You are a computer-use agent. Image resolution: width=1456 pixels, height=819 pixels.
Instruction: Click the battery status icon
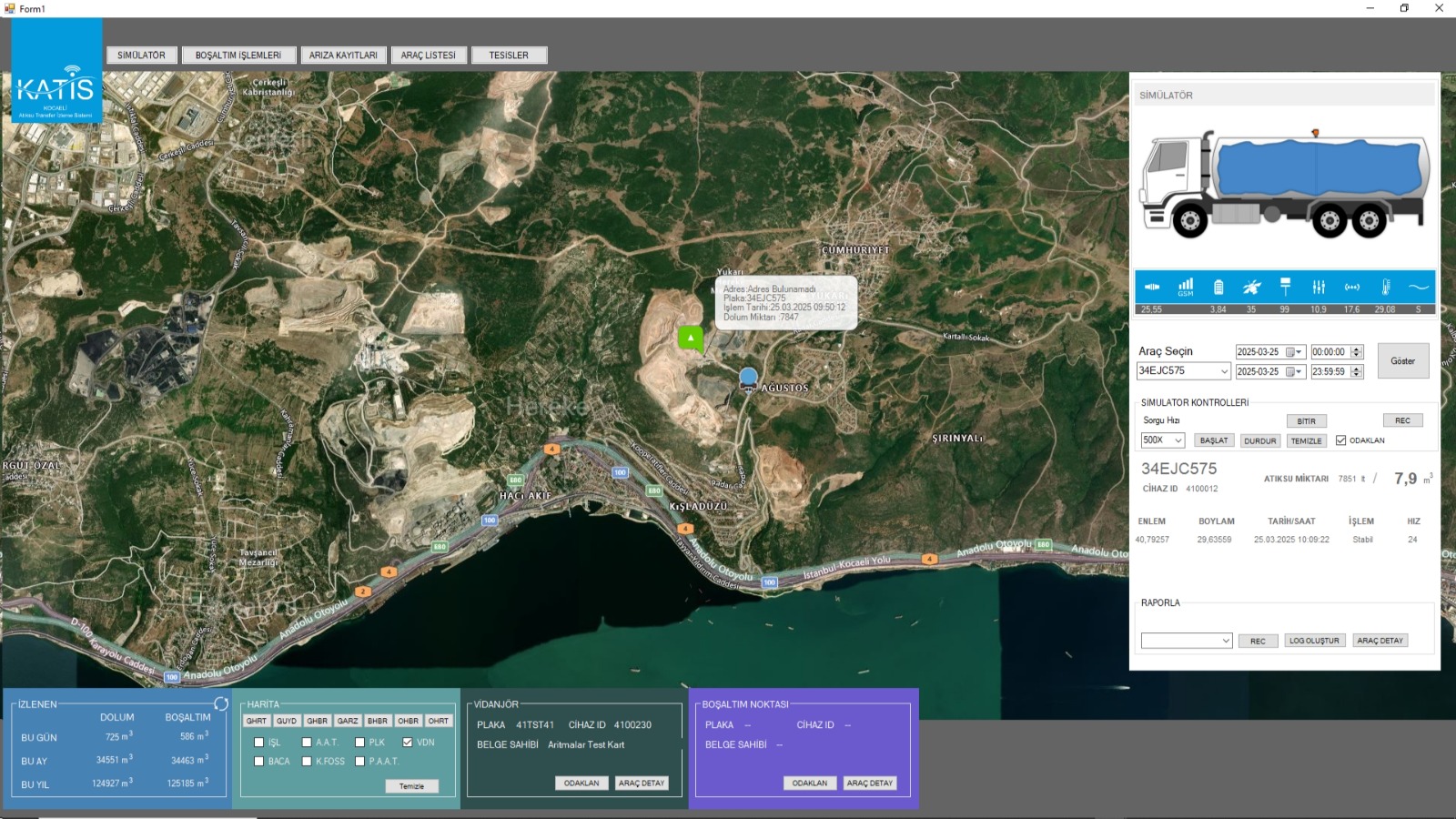pos(1218,287)
